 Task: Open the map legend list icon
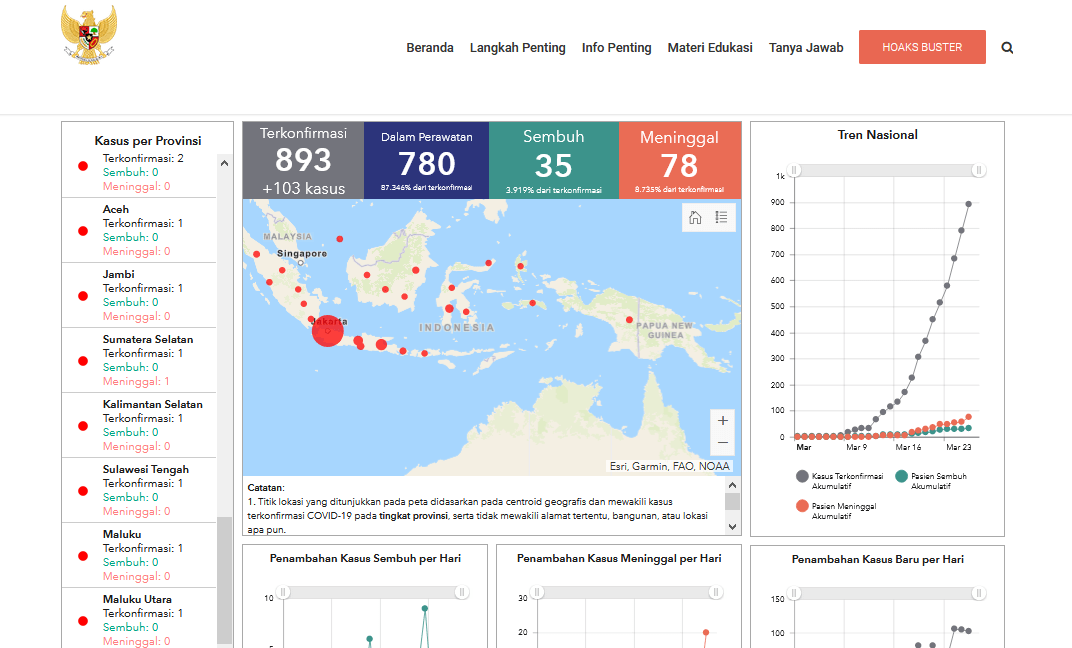pos(722,218)
